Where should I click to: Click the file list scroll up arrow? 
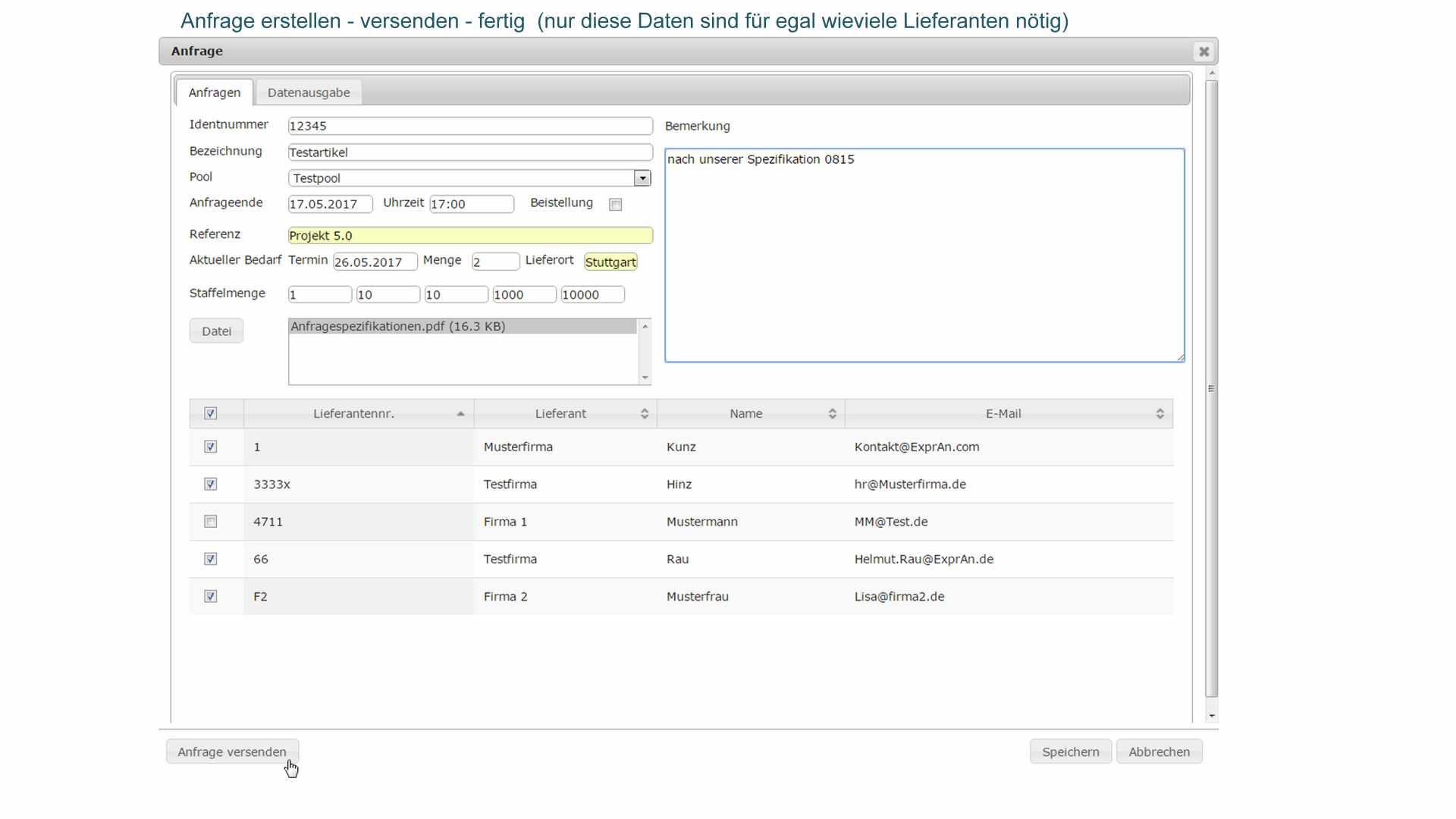click(x=645, y=326)
